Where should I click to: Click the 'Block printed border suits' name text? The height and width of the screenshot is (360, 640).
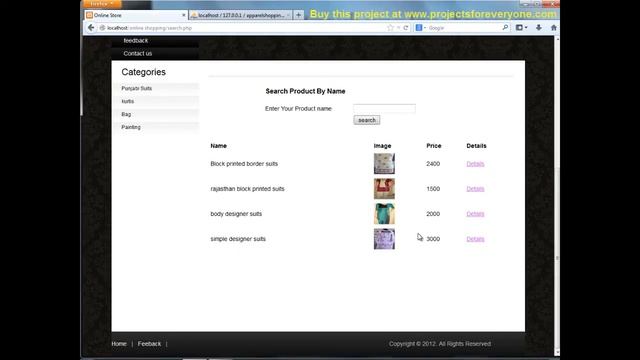[244, 164]
